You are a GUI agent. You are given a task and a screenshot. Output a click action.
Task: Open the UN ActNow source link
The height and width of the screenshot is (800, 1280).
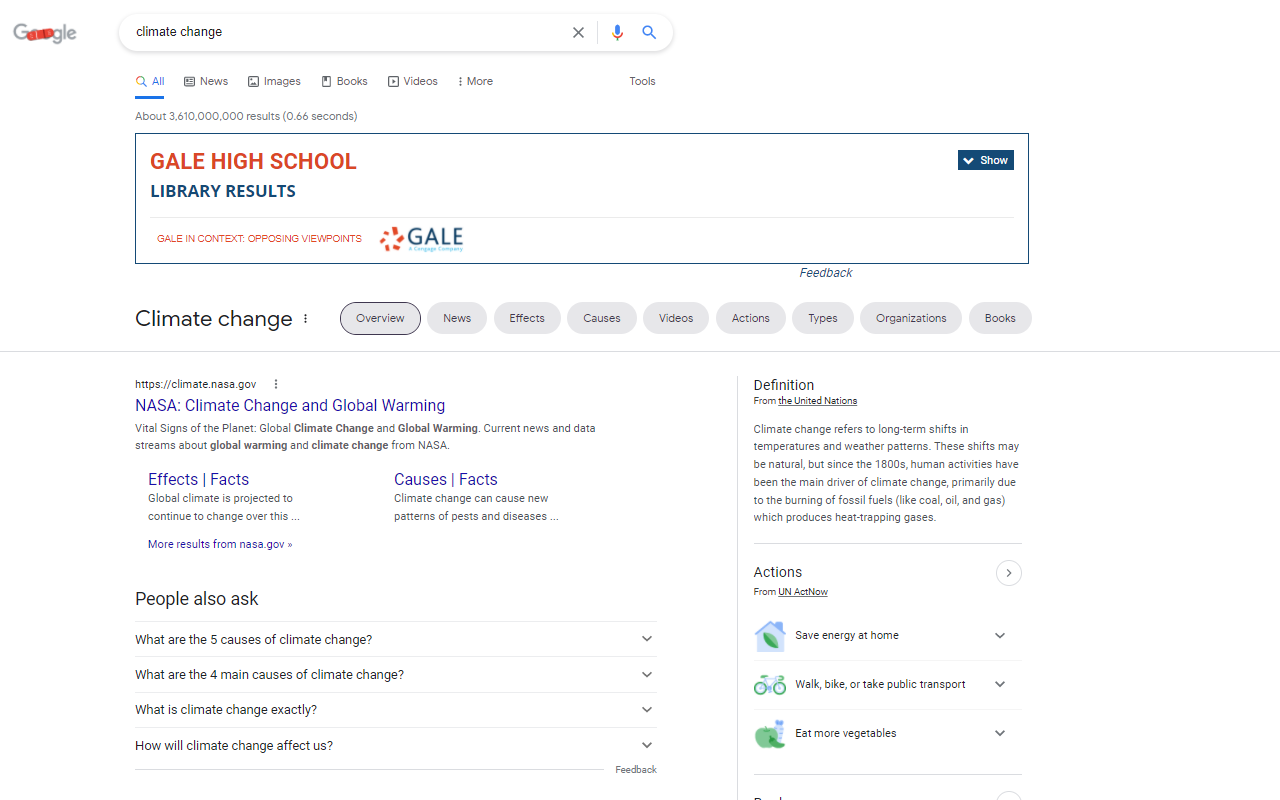[x=803, y=592]
